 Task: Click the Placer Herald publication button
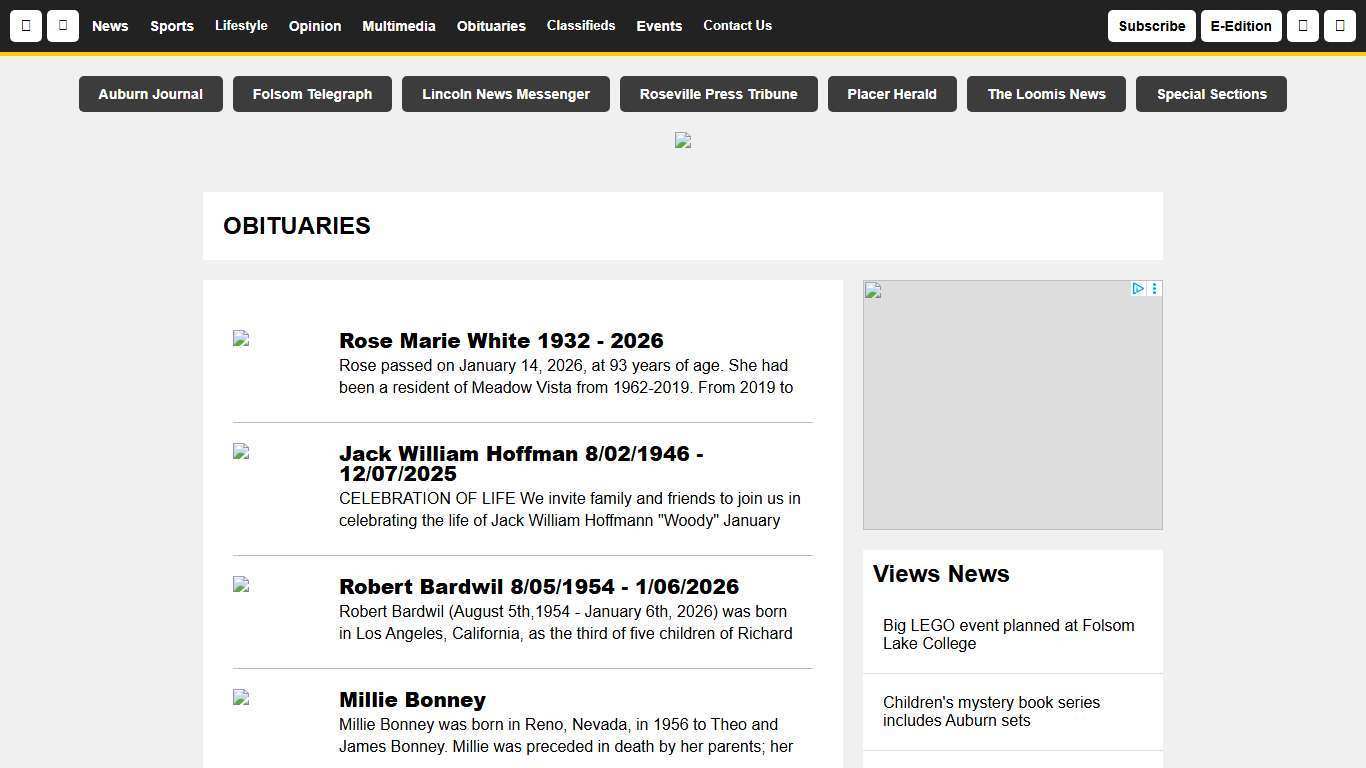(x=891, y=93)
